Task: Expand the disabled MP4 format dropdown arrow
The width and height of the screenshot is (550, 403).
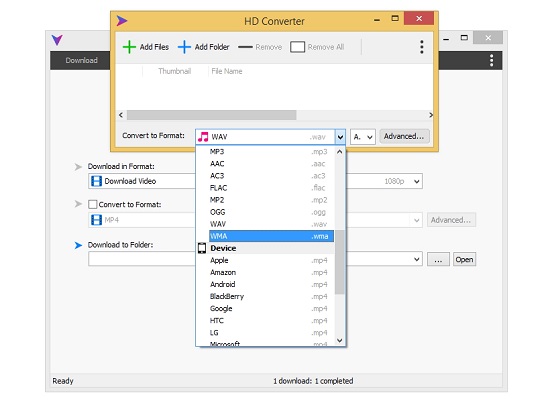Action: [x=416, y=220]
